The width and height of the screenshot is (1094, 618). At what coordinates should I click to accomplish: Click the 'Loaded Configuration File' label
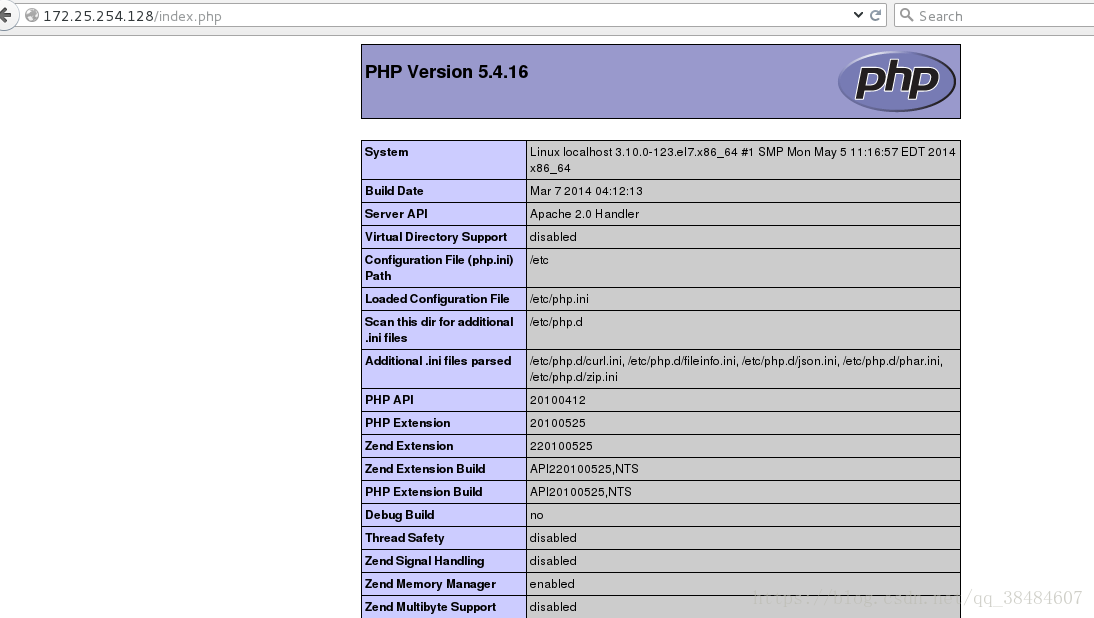[437, 299]
